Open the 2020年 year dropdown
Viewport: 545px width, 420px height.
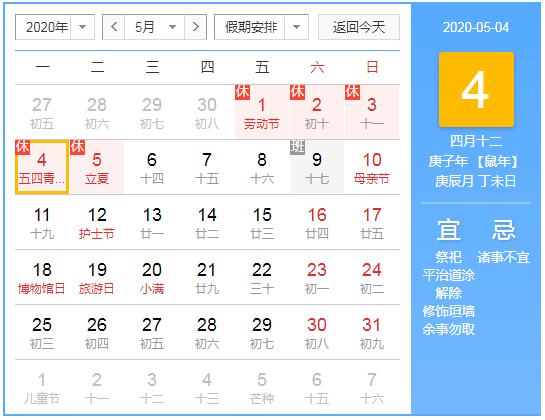55,27
